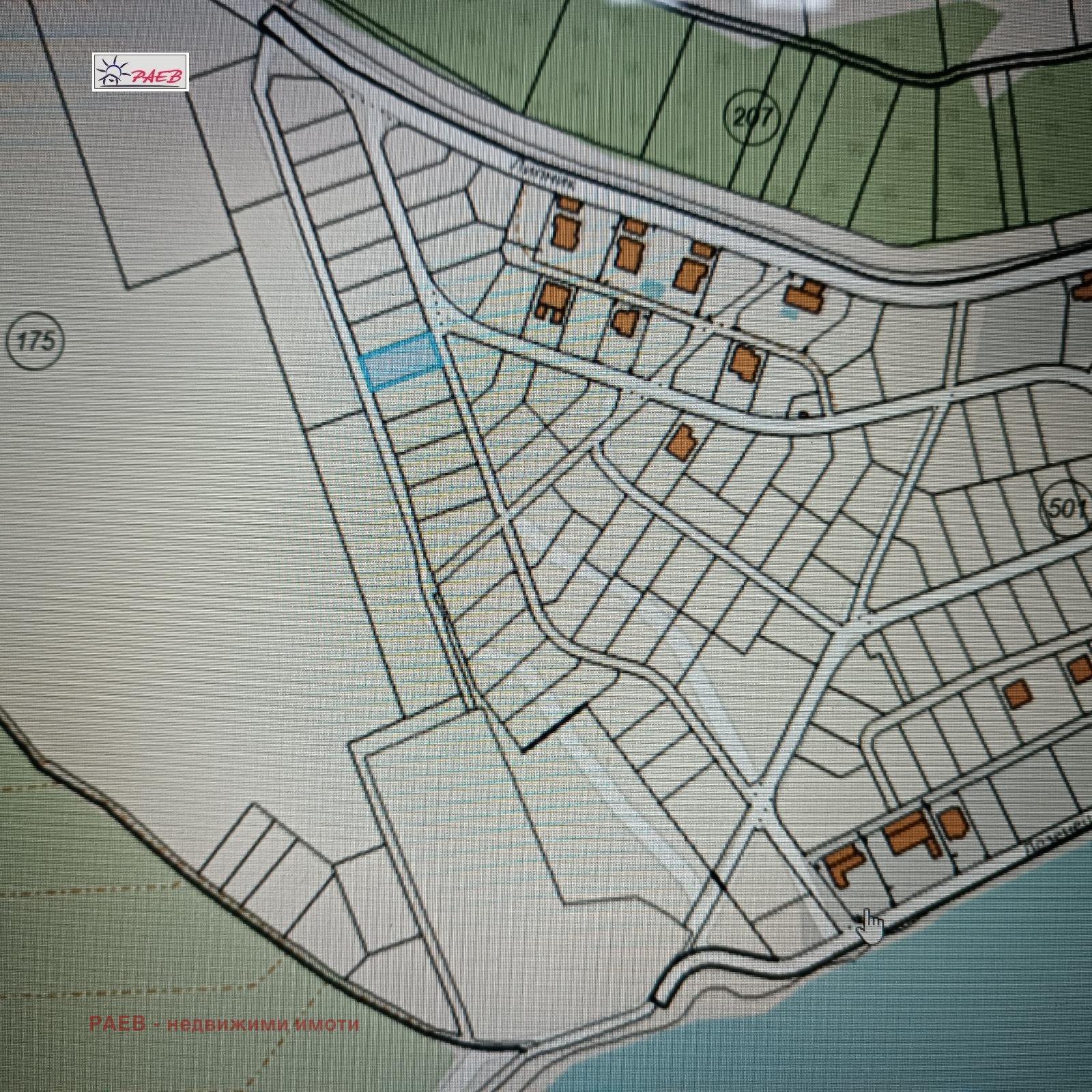Select the blue highlighted land parcel
Screen dimensions: 1092x1092
401,361
